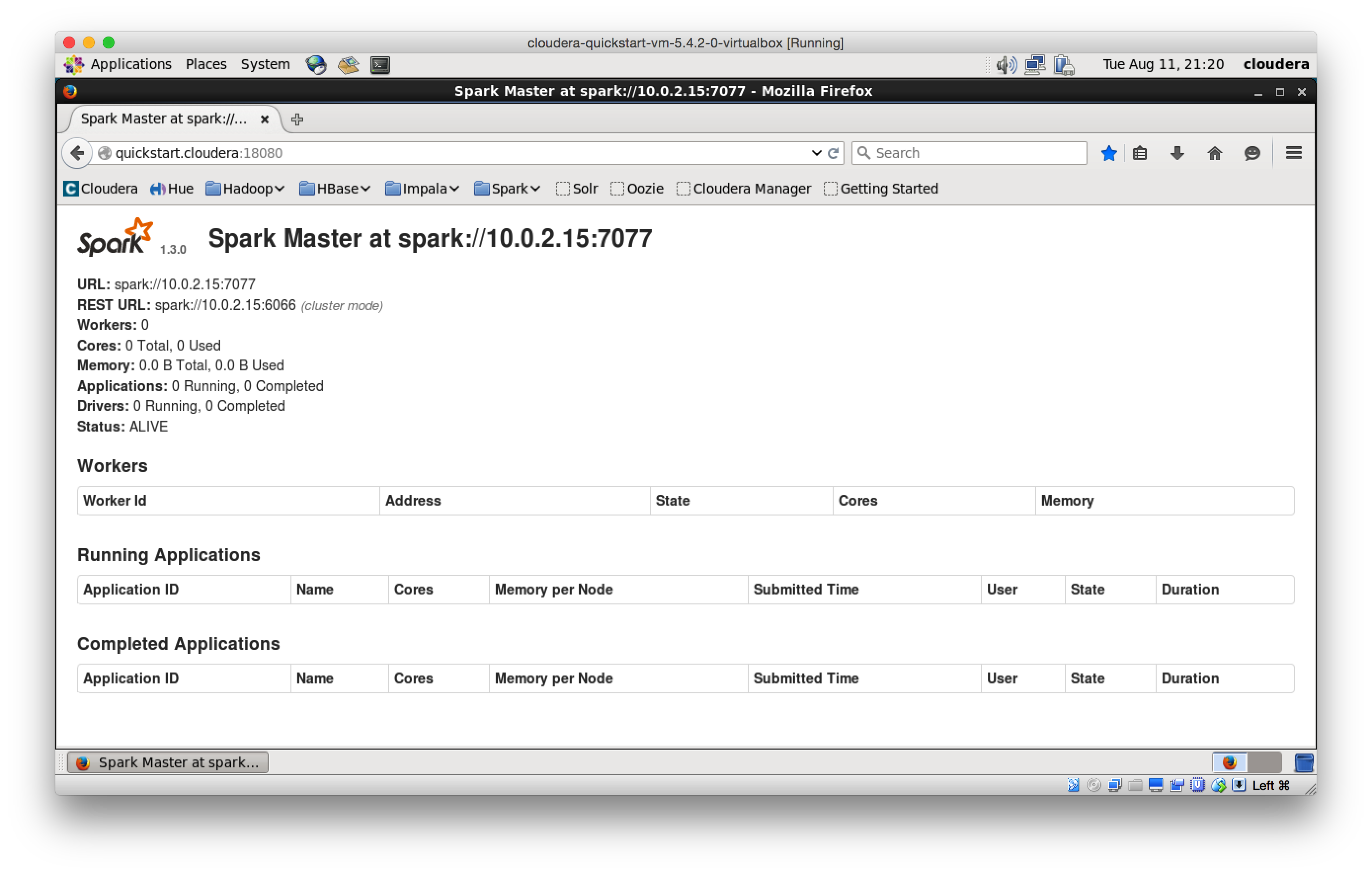Viewport: 1372px width, 874px height.
Task: Open the Applications menu in the top panel
Action: [130, 64]
